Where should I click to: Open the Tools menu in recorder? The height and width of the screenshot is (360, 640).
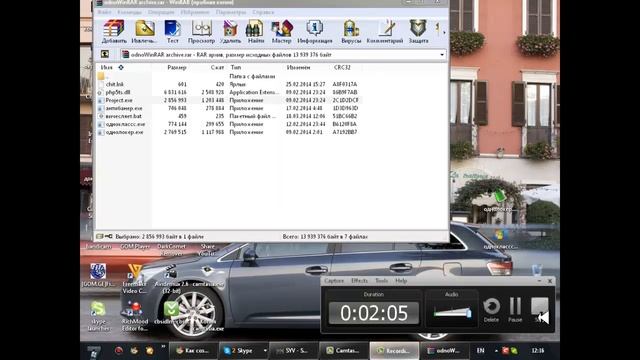point(381,281)
